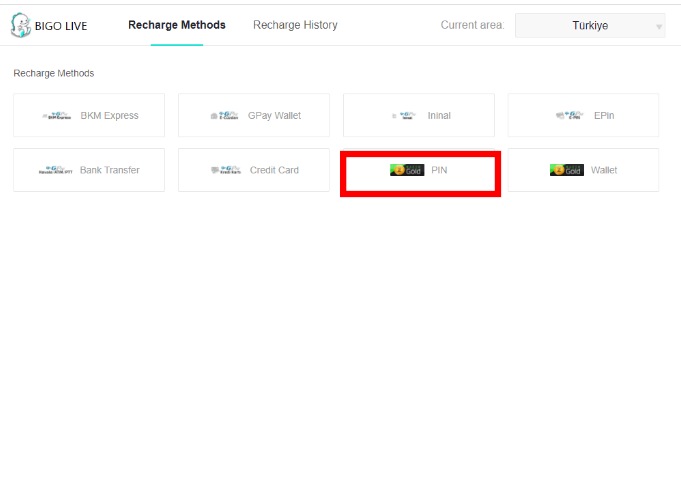Screen dimensions: 681x484
Task: Click the BIGO LIVE brand text
Action: (63, 26)
